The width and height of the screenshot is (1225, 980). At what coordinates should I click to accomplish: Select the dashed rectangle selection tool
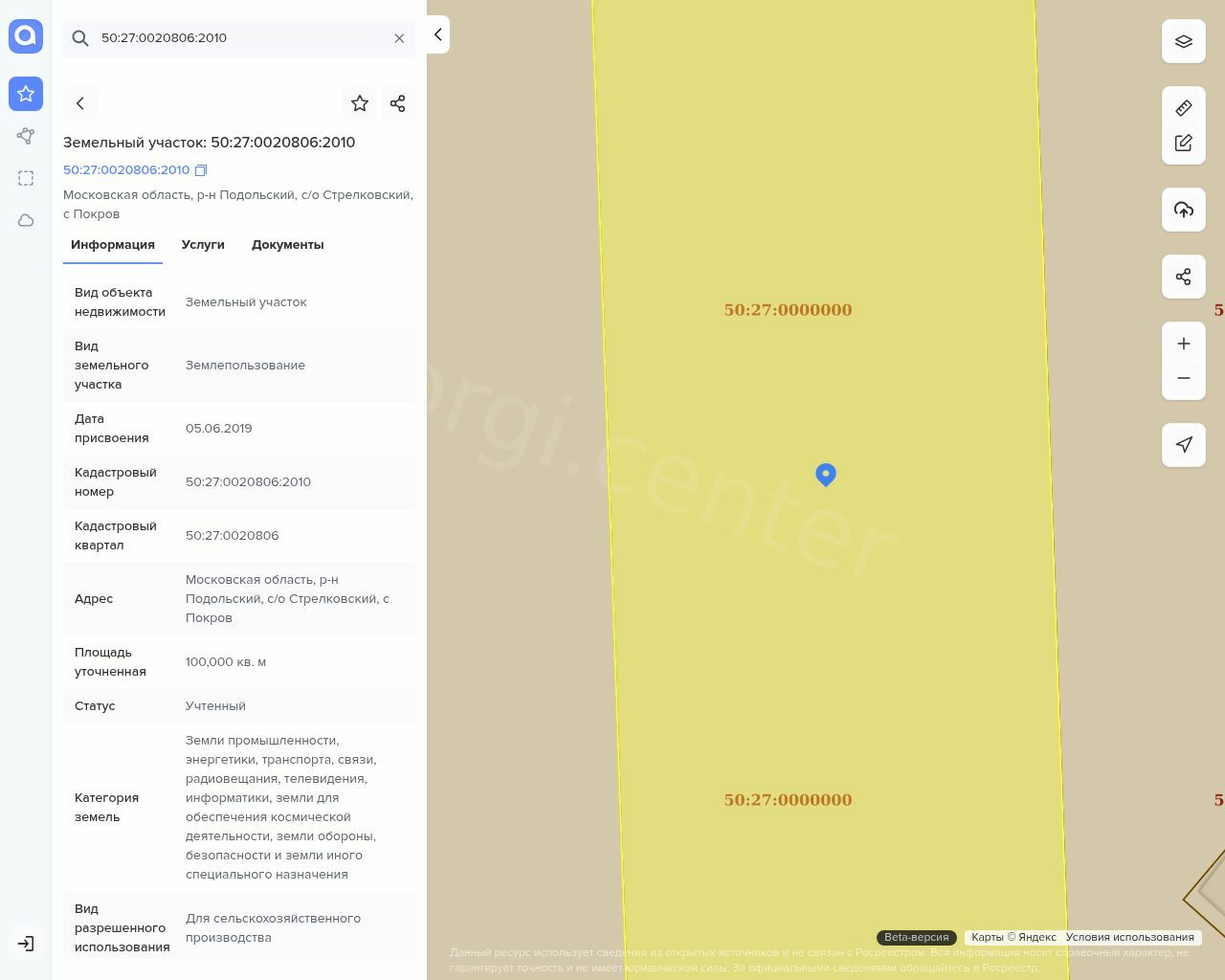pyautogui.click(x=26, y=178)
